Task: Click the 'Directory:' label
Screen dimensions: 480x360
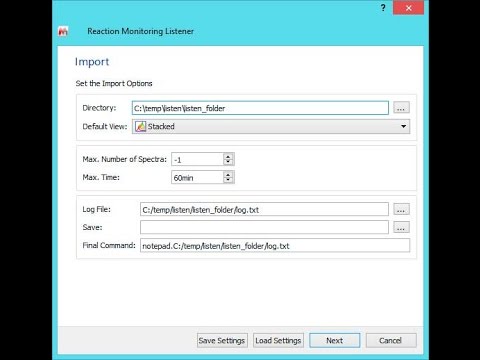Action: click(99, 108)
